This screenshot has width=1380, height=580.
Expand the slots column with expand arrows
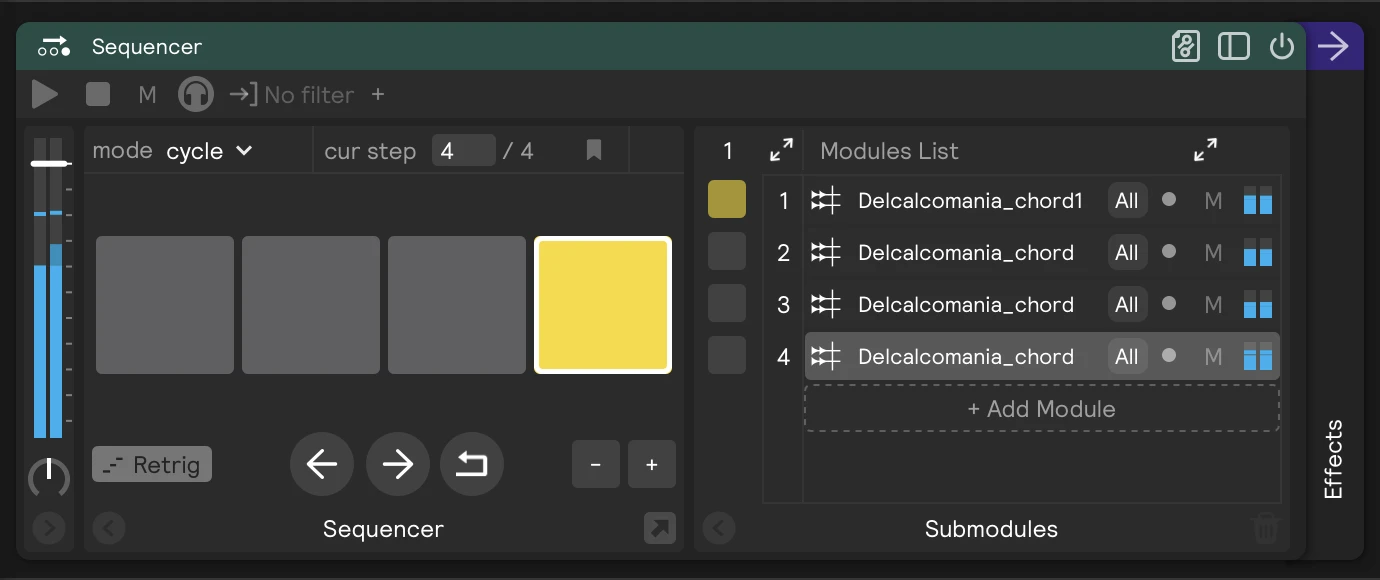tap(781, 151)
